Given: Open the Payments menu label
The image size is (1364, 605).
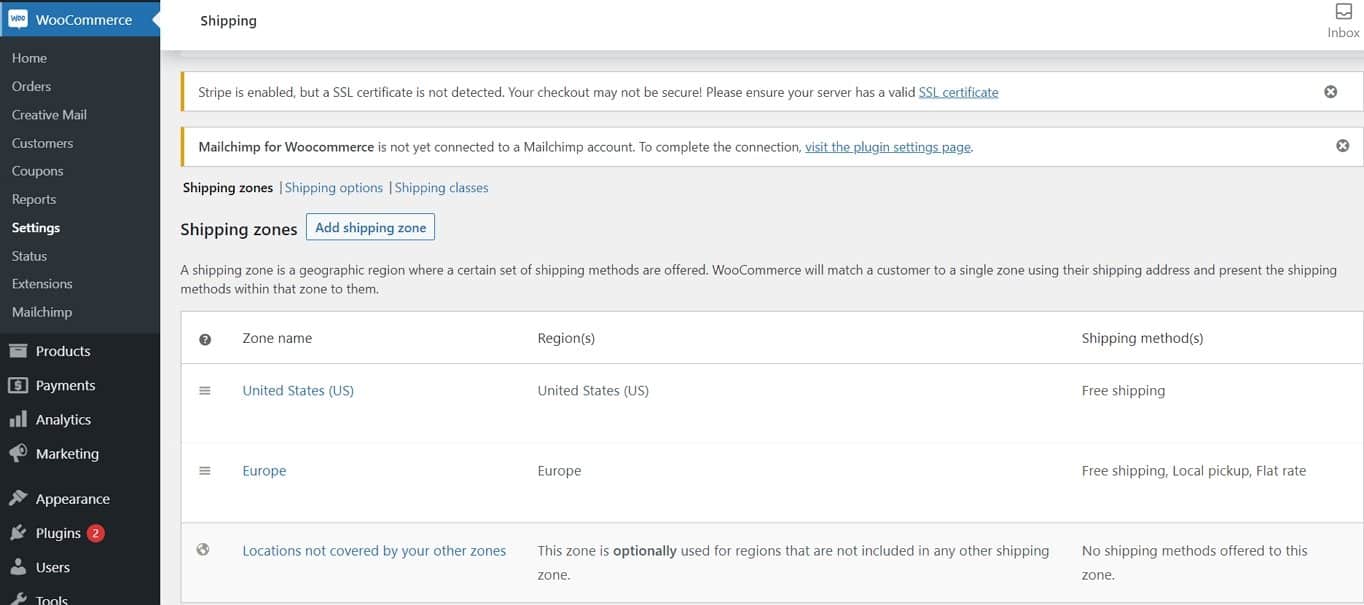Looking at the screenshot, I should (x=65, y=385).
